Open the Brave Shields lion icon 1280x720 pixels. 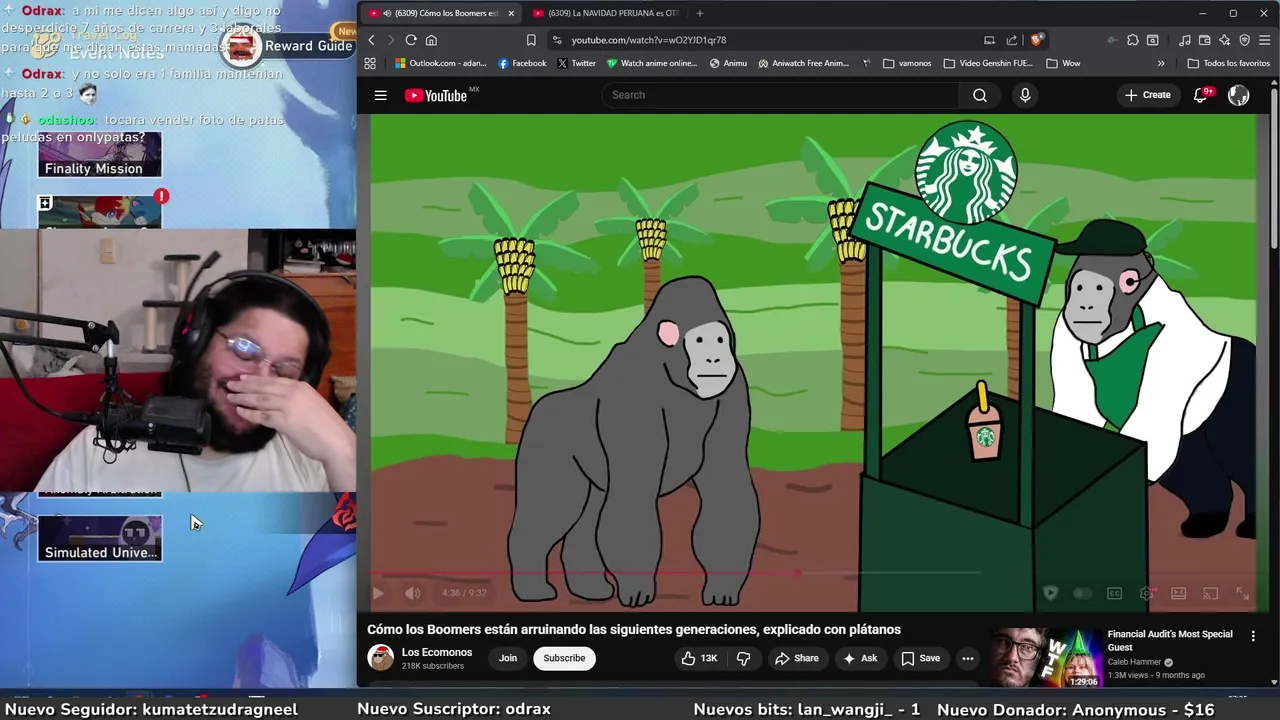click(x=1037, y=40)
